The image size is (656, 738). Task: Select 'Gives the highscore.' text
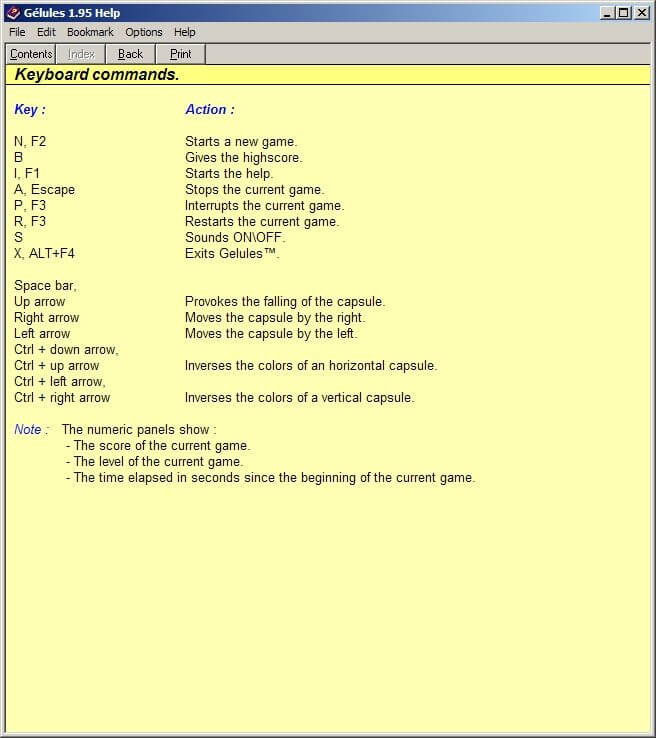click(244, 157)
